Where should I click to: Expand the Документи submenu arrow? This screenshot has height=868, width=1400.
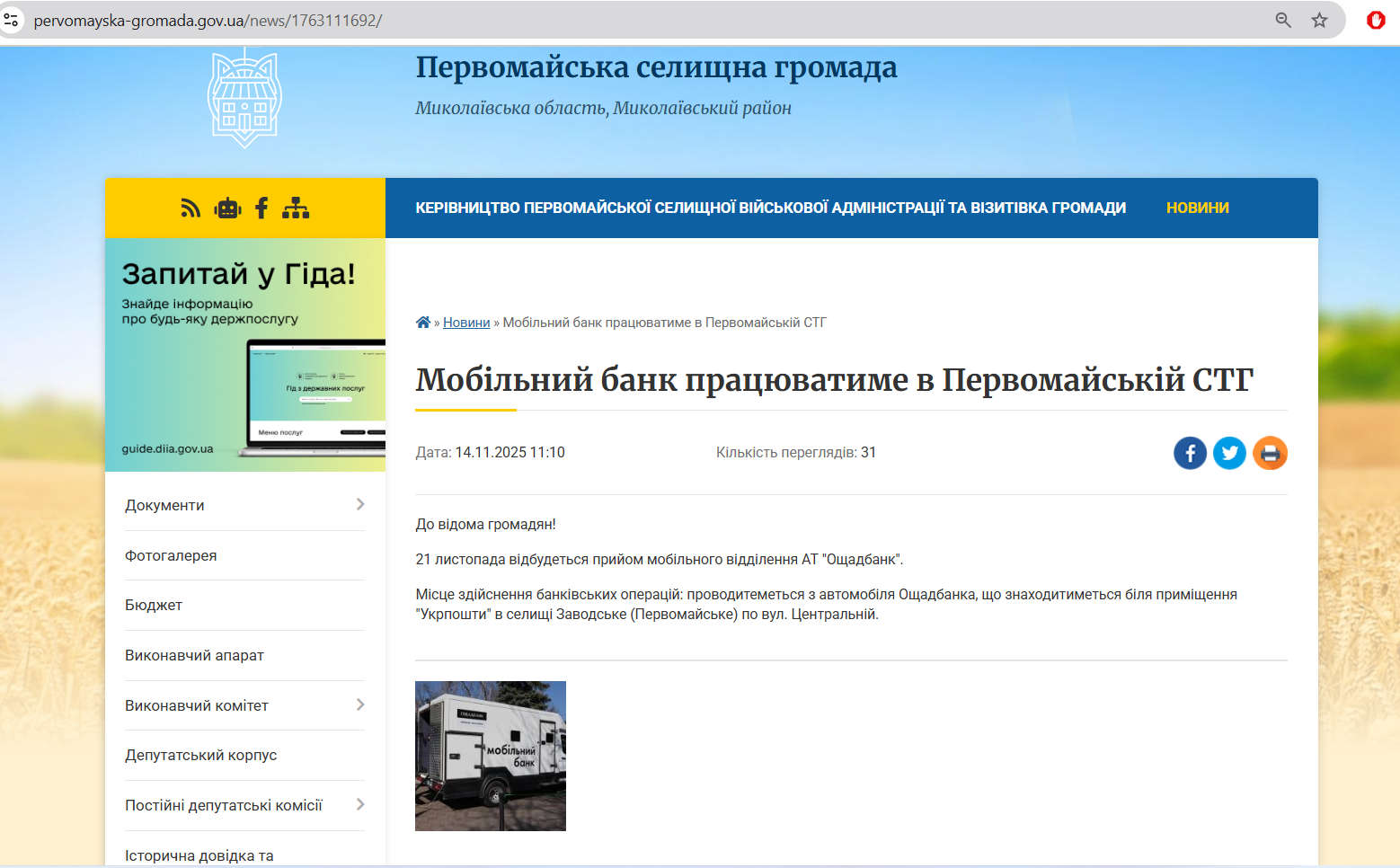pyautogui.click(x=360, y=504)
